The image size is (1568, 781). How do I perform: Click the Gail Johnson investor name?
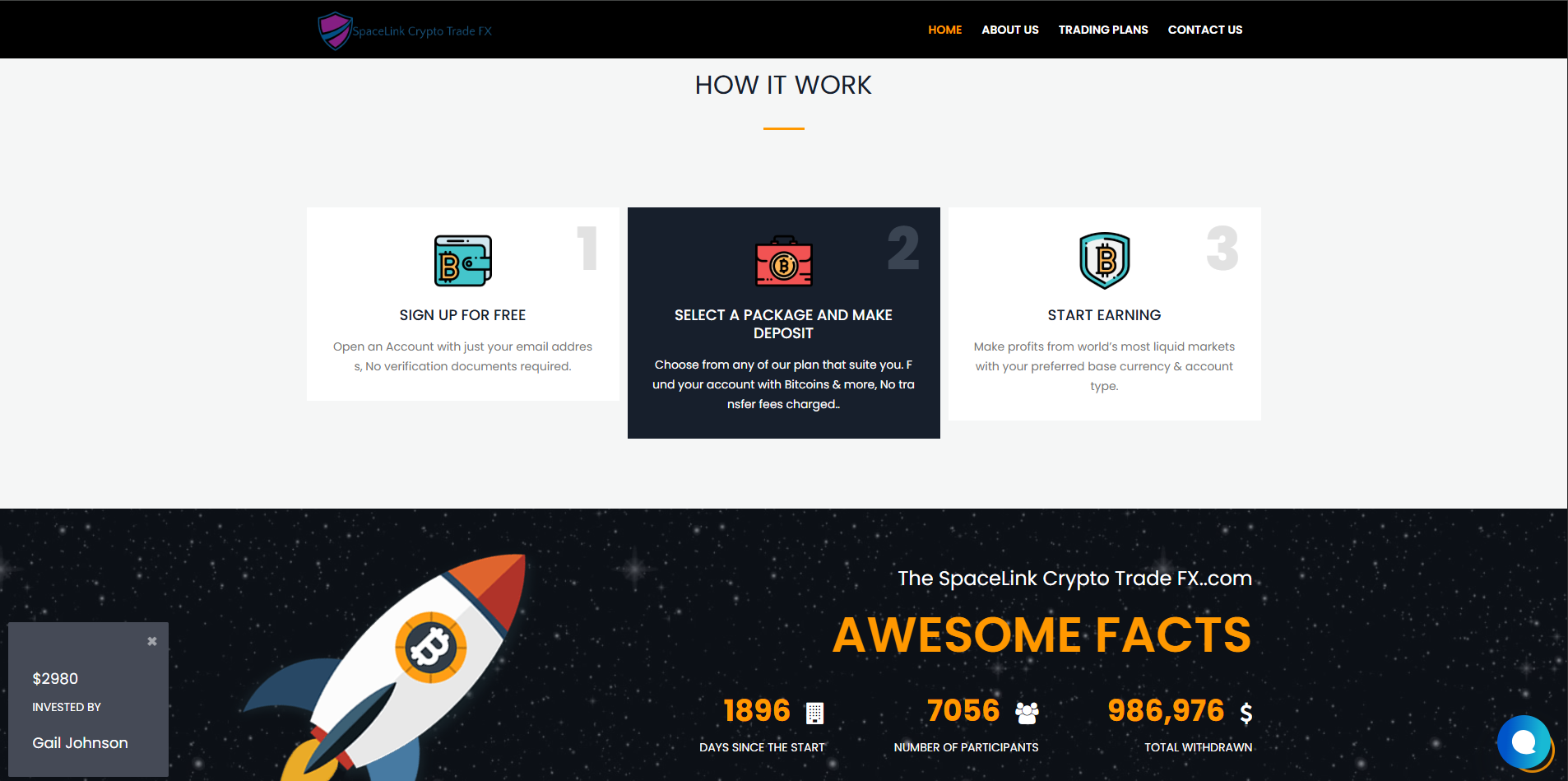pyautogui.click(x=80, y=743)
